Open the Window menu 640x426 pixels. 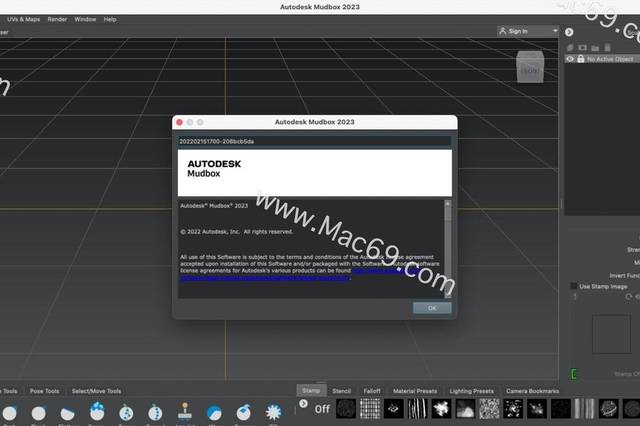pyautogui.click(x=85, y=19)
